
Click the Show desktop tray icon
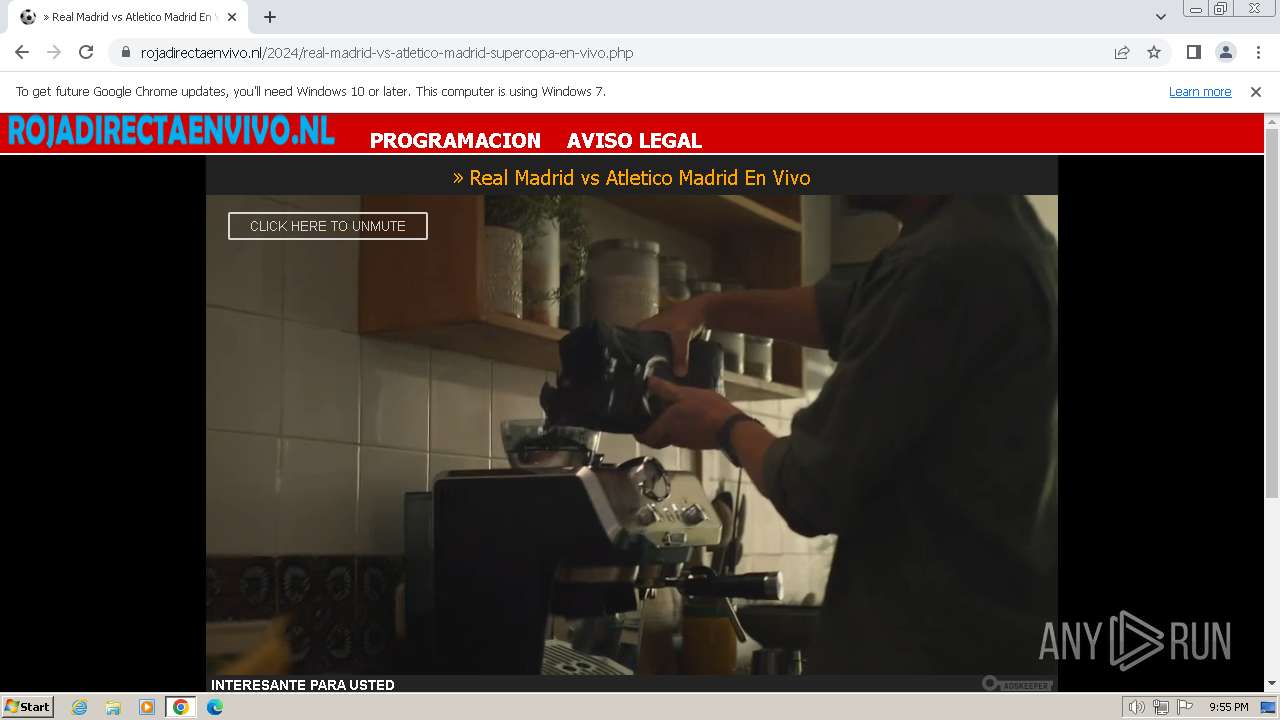(1269, 707)
